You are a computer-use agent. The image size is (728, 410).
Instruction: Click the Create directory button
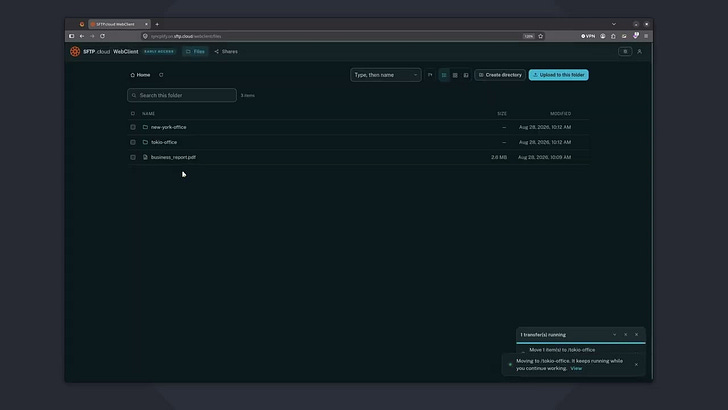pos(500,75)
